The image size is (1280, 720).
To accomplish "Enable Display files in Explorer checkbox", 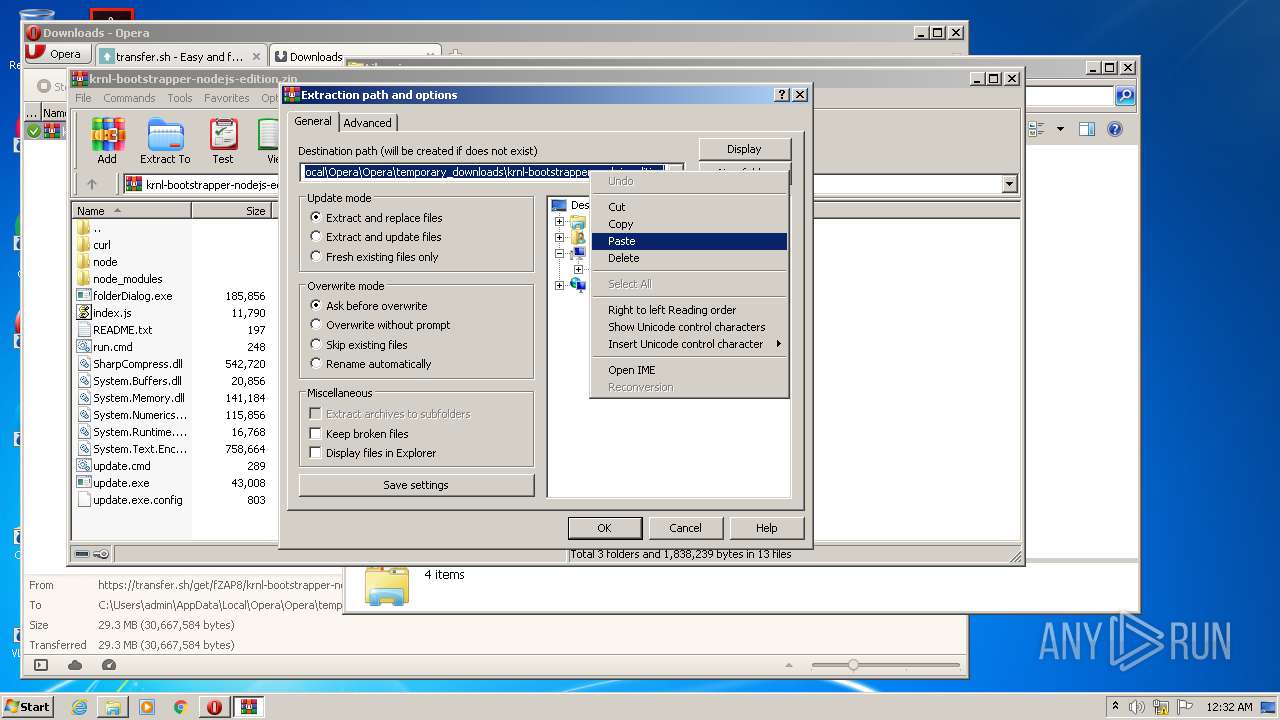I will click(316, 453).
